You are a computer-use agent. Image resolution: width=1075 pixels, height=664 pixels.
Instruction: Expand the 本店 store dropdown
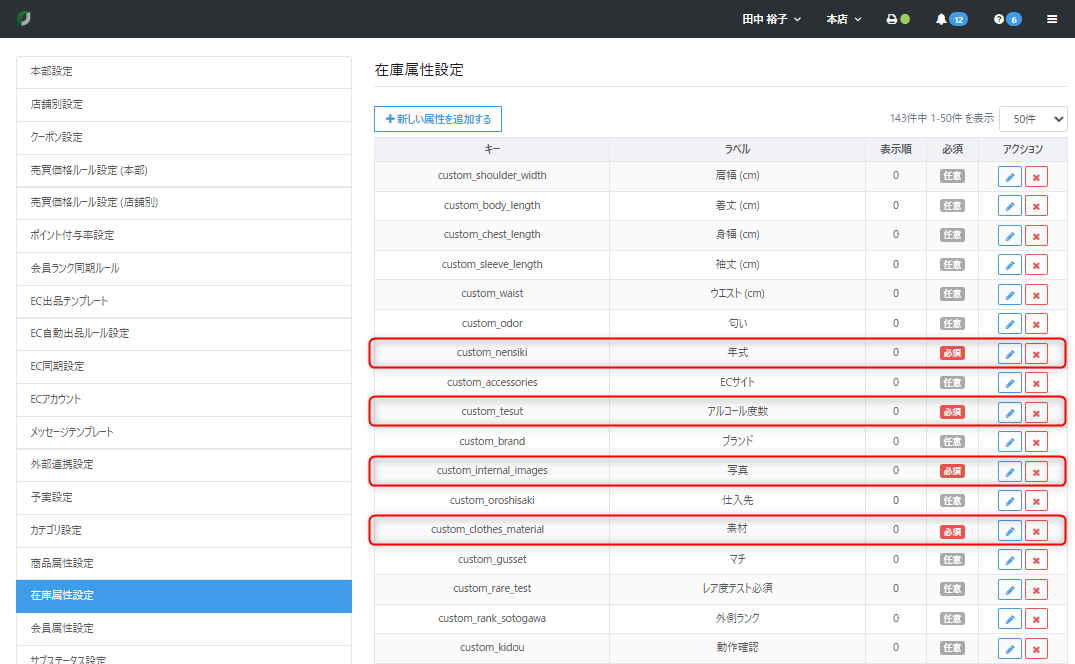coord(843,19)
